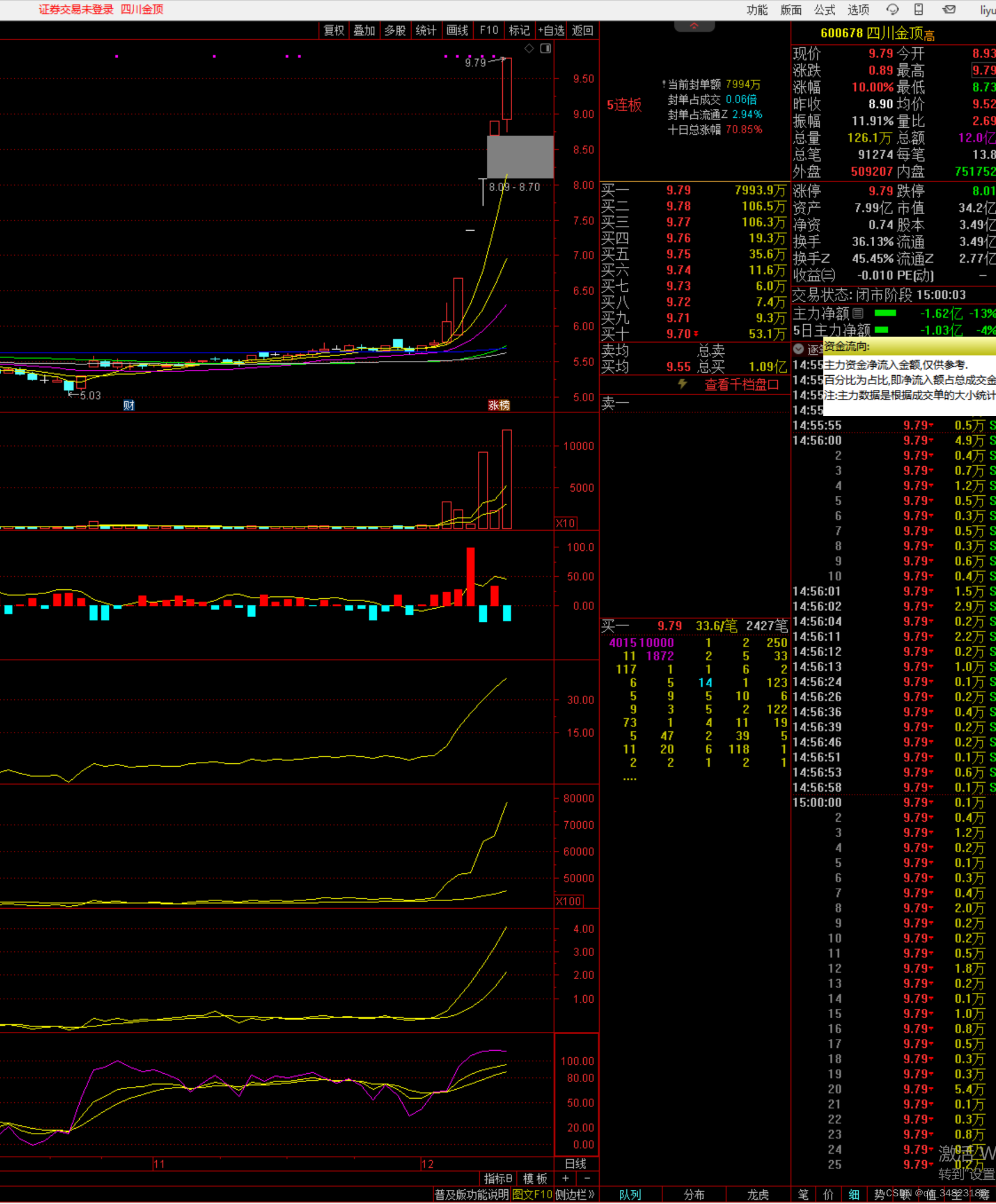Add stock with +自选 button
Viewport: 996px width, 1204px height.
[x=551, y=30]
